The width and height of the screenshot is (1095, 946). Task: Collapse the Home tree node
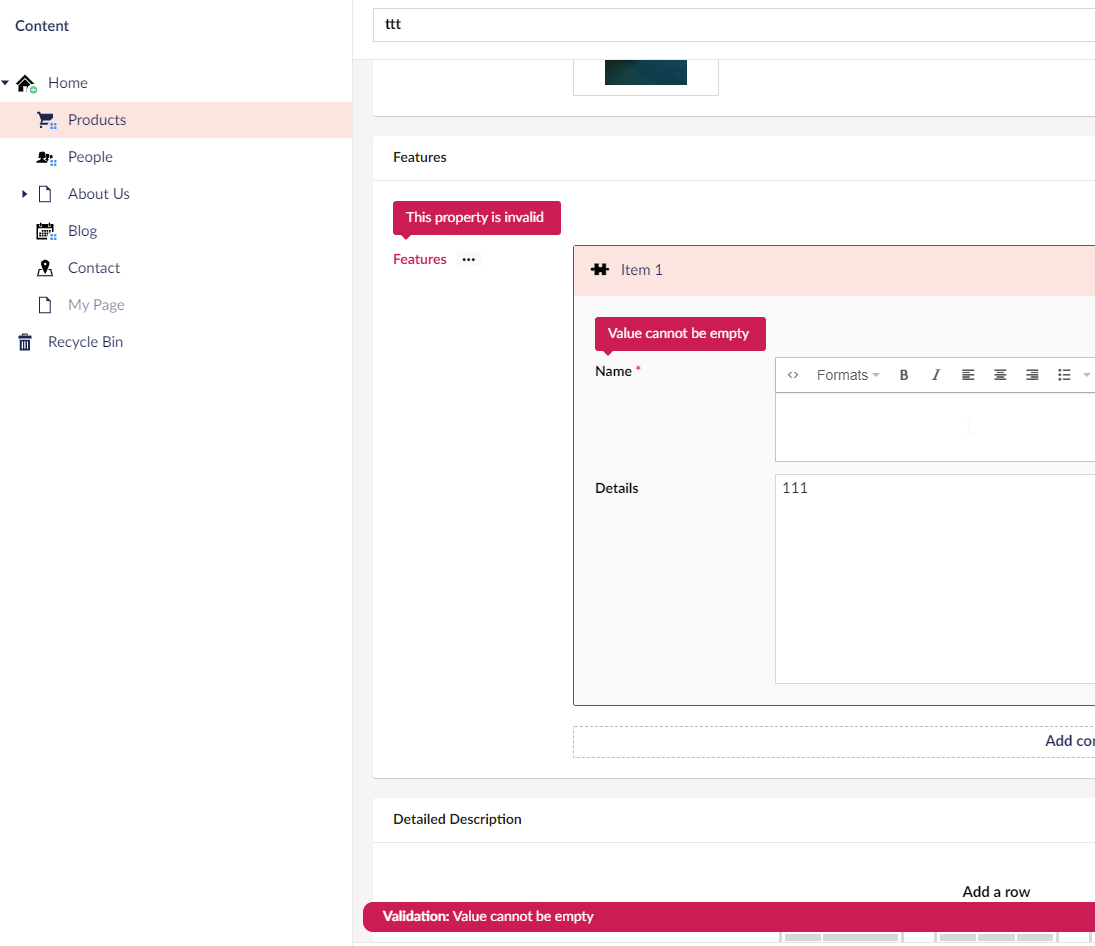[x=7, y=82]
